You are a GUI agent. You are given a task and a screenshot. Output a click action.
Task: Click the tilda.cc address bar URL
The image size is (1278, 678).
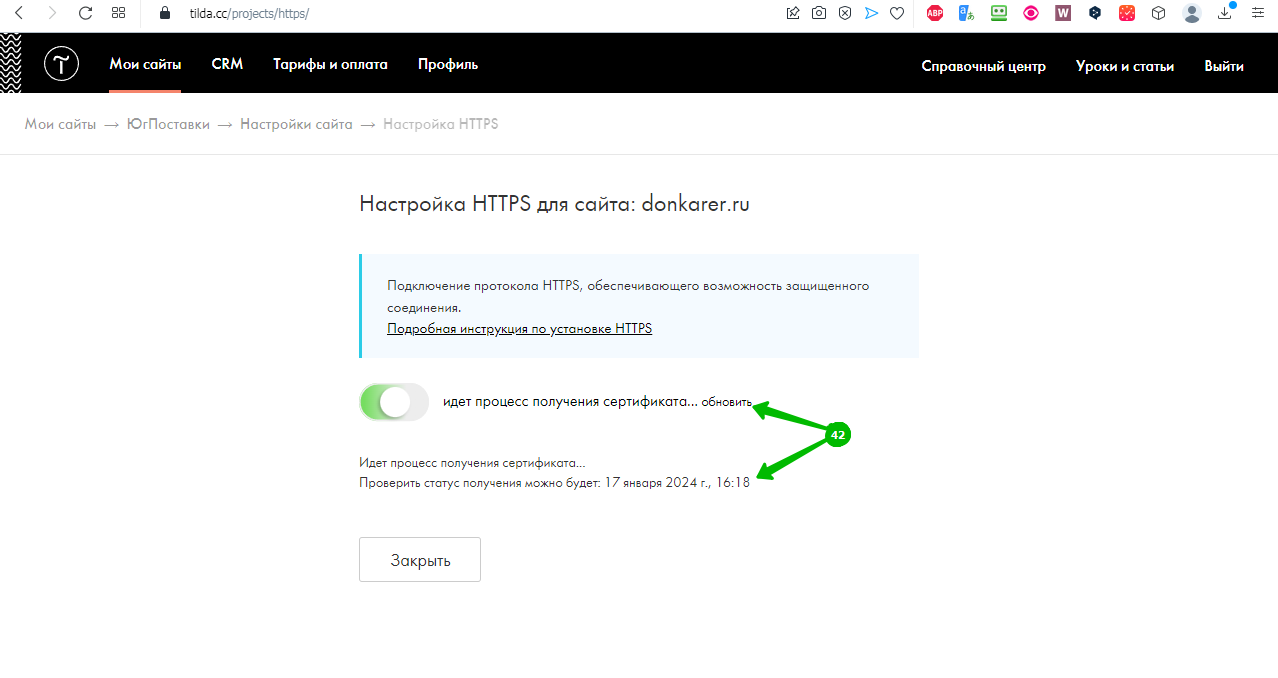[x=249, y=14]
